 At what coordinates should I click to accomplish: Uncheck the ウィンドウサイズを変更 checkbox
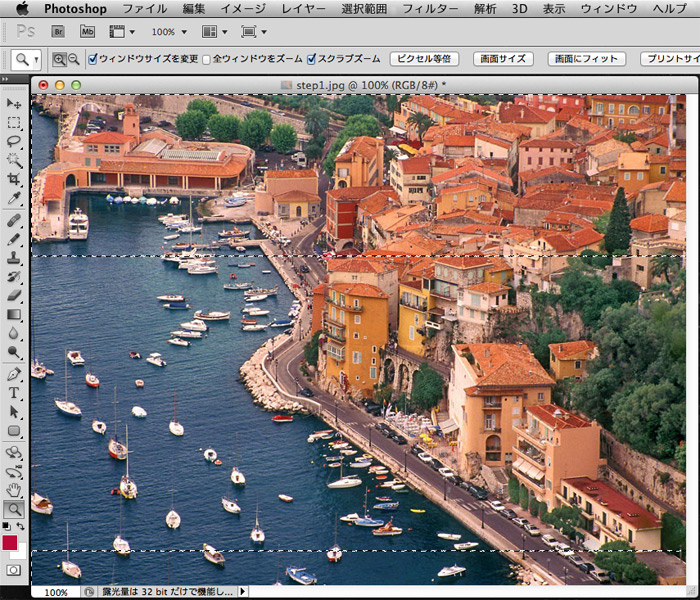[93, 59]
